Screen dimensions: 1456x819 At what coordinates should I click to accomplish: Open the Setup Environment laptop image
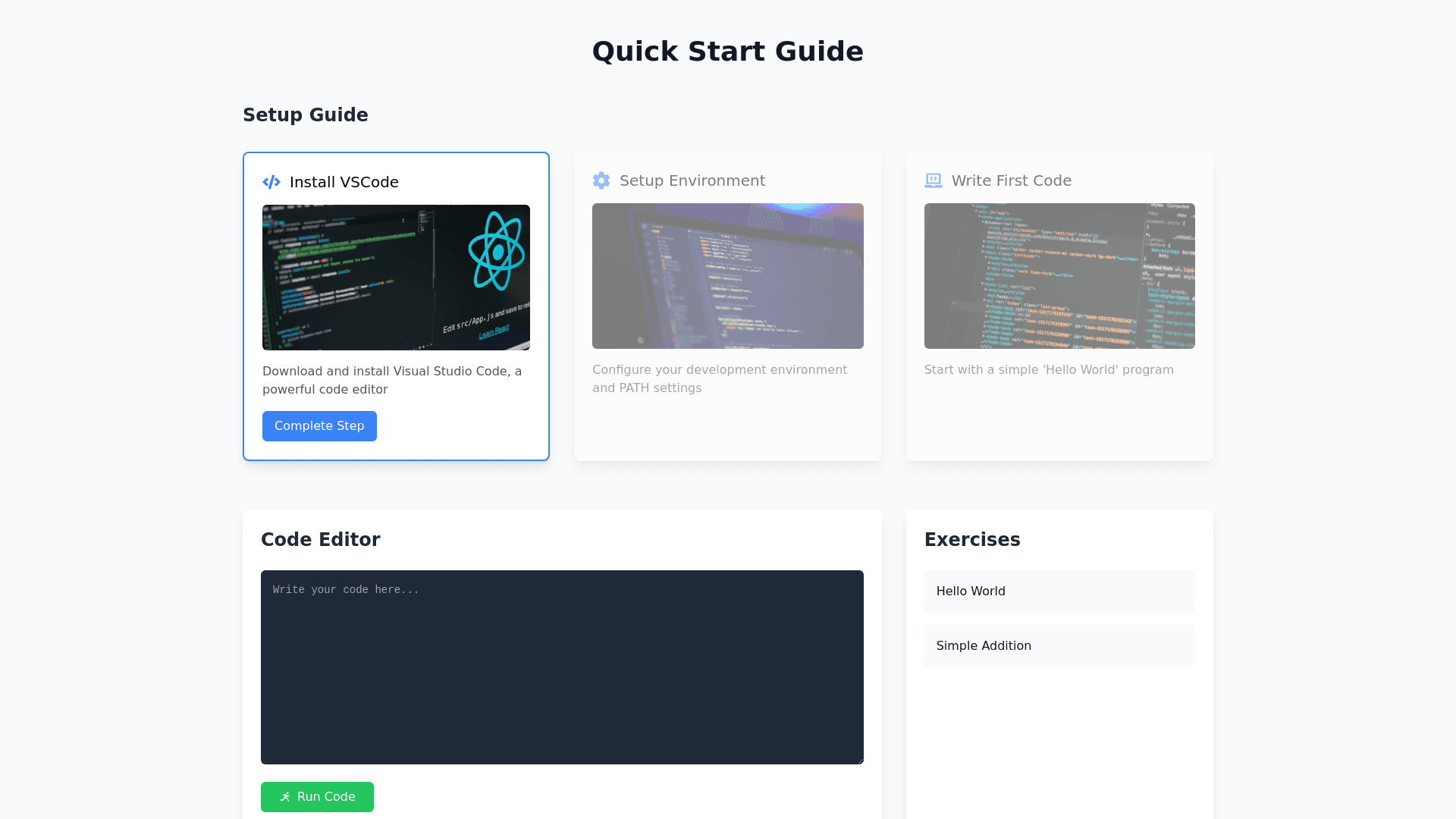(728, 276)
